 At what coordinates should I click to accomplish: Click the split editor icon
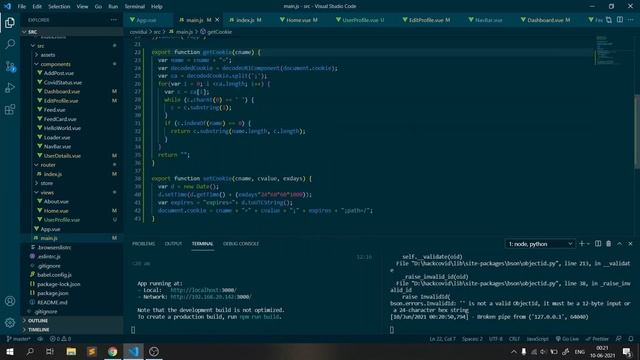tap(620, 20)
